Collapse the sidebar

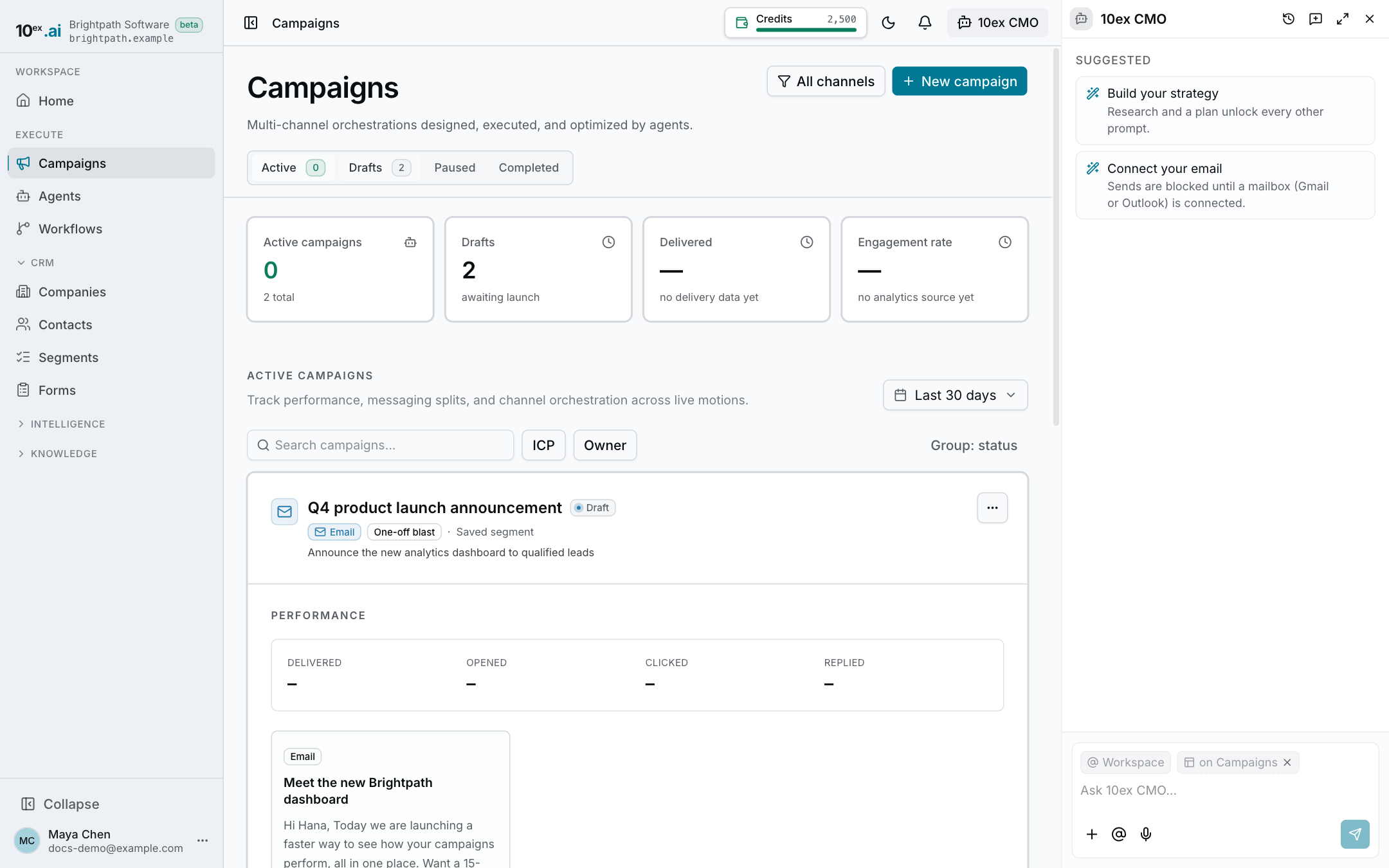60,804
